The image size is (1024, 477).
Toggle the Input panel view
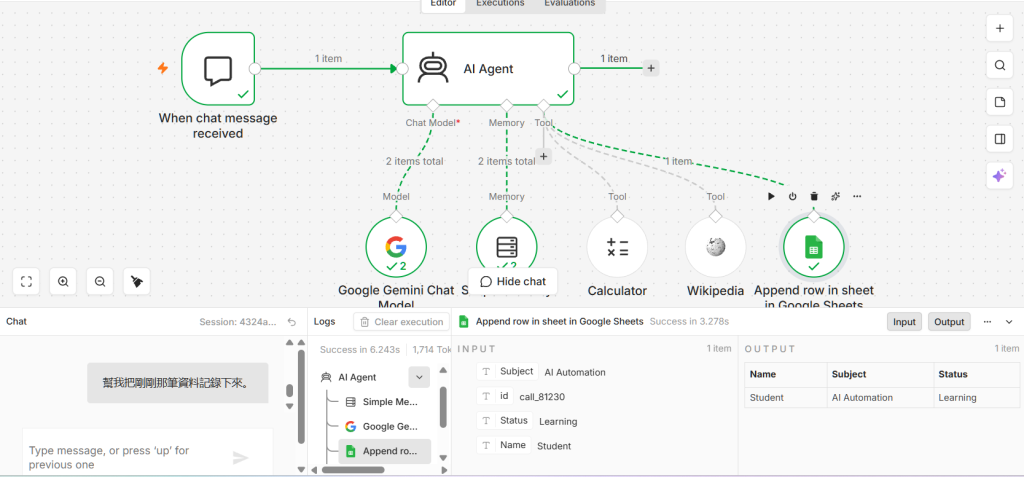tap(904, 321)
